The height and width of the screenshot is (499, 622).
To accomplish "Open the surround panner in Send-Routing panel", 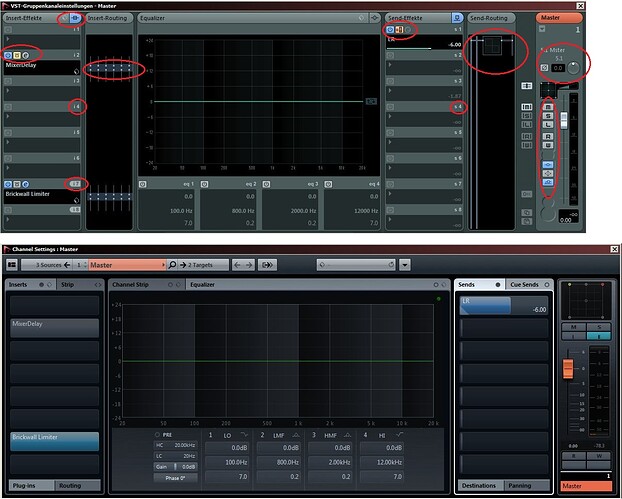I will 492,45.
